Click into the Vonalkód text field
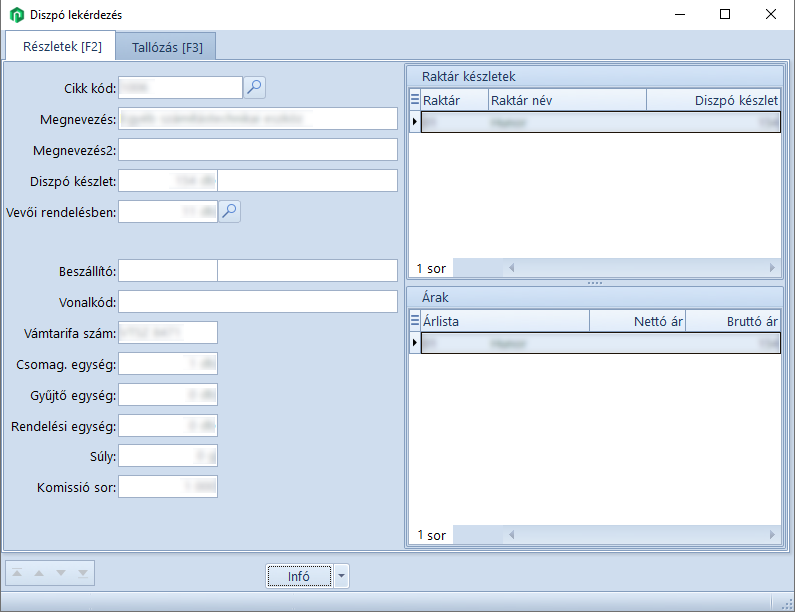 [x=258, y=302]
